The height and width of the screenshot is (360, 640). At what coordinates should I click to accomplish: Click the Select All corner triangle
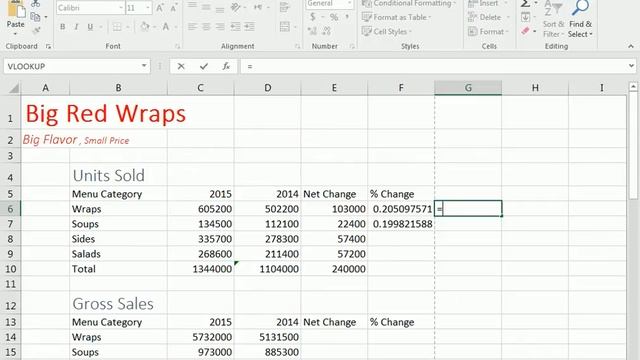pyautogui.click(x=13, y=88)
